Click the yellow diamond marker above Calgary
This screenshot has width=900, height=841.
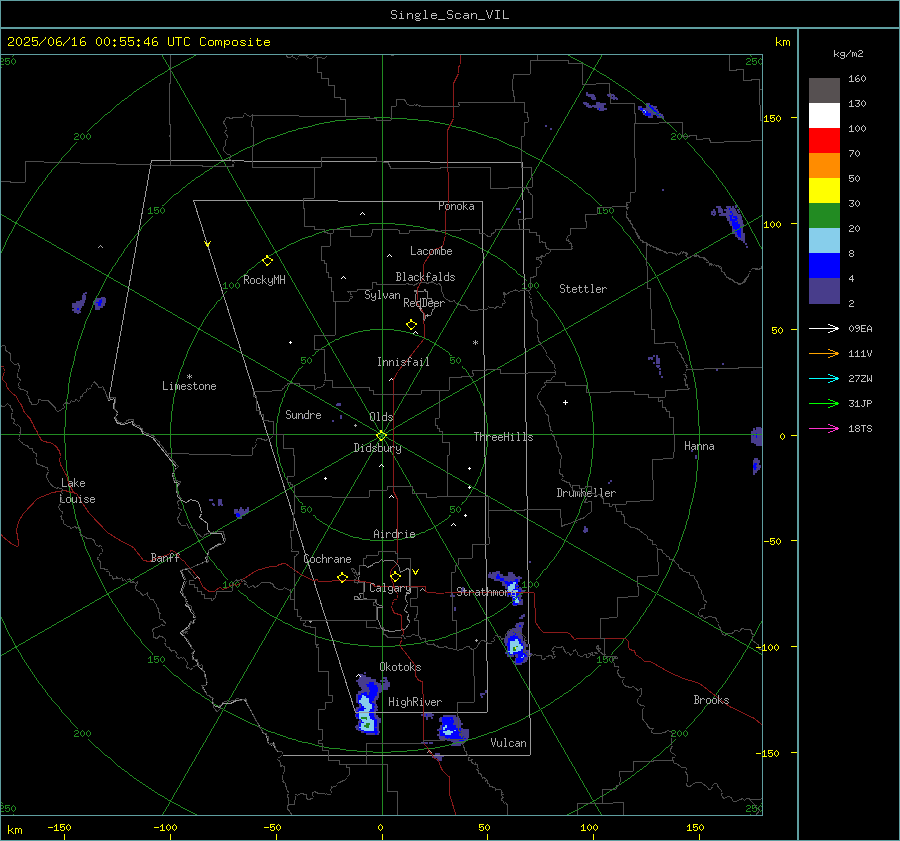pos(395,576)
